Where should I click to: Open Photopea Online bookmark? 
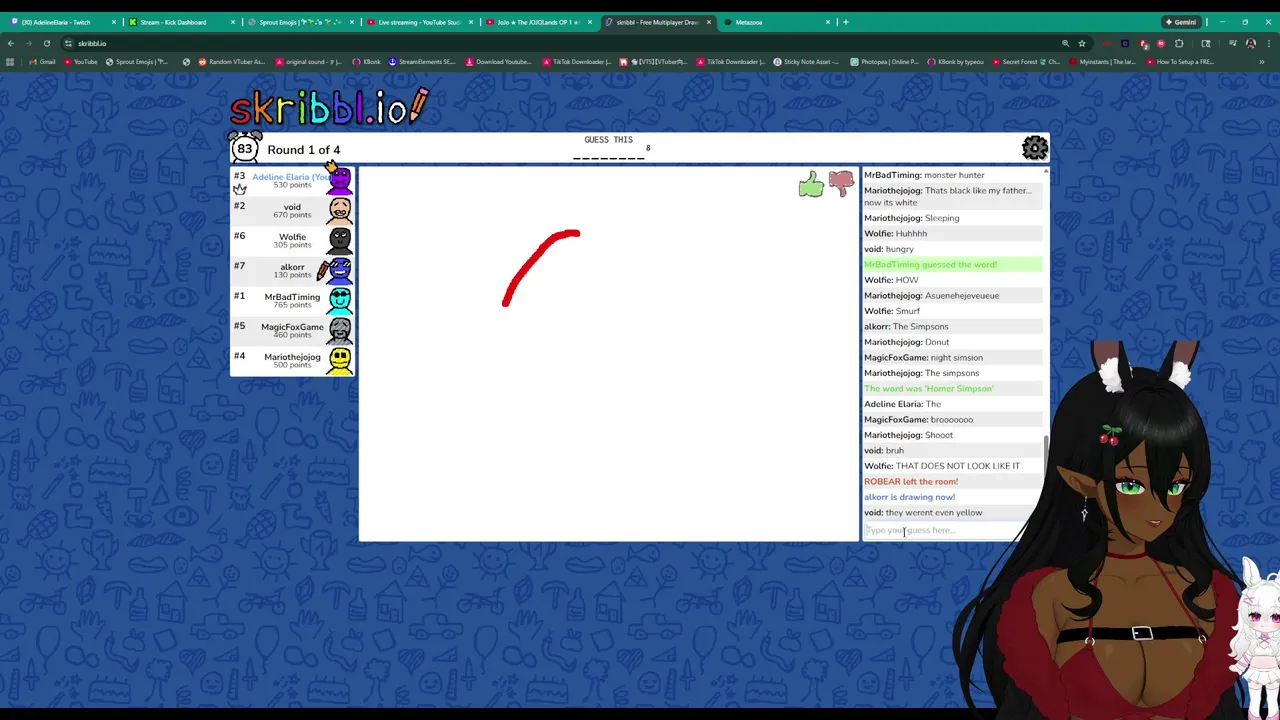coord(885,62)
